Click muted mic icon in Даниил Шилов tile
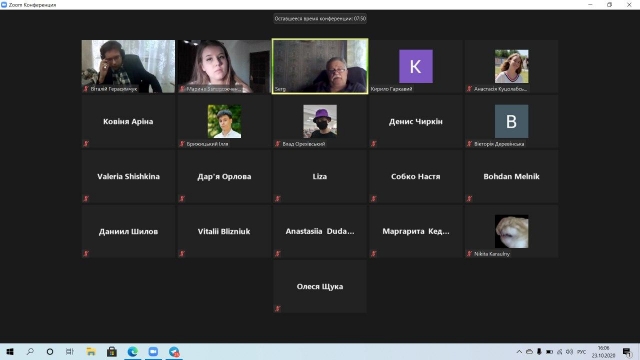Viewport: 640px width, 360px height. point(86,254)
